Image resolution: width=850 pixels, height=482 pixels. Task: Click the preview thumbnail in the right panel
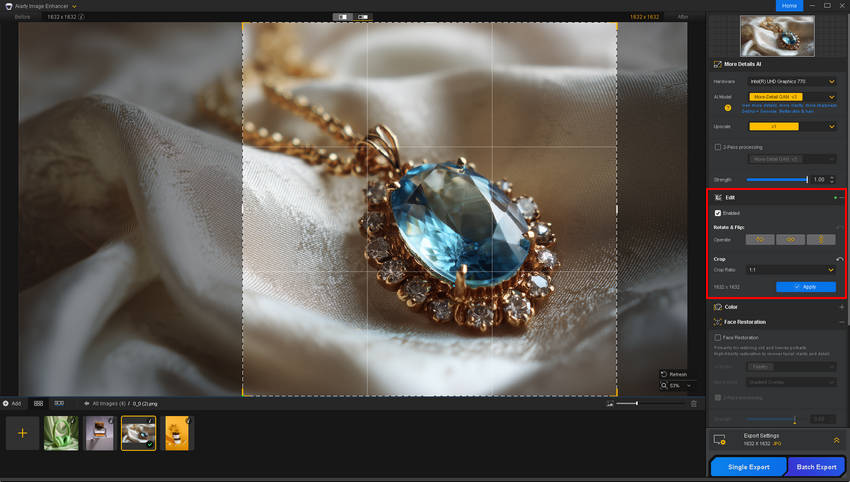point(777,36)
